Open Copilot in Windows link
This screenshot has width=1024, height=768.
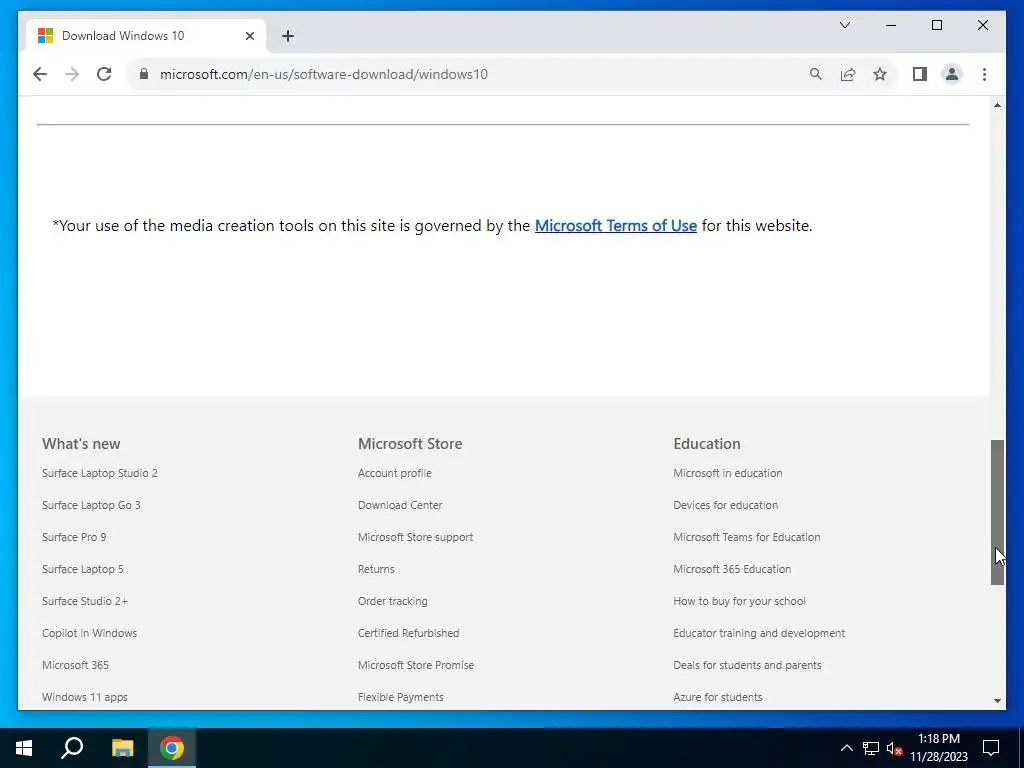click(x=89, y=633)
